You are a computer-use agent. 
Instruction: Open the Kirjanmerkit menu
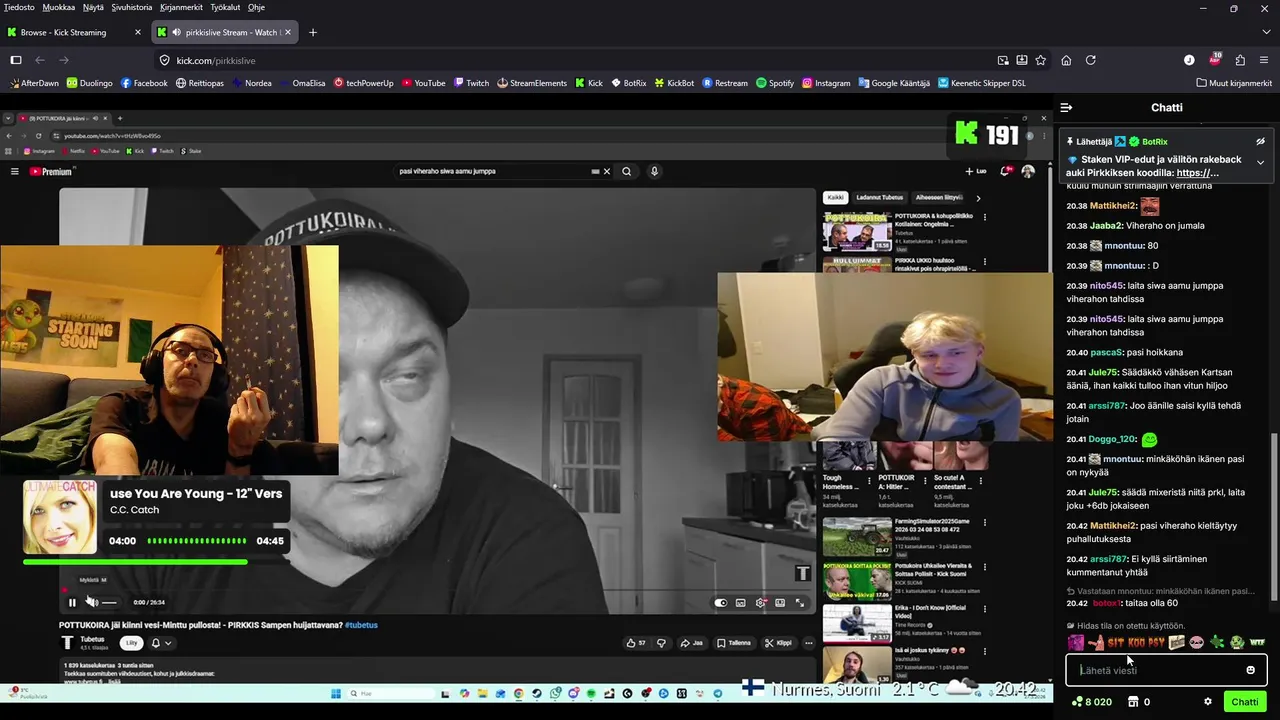pyautogui.click(x=182, y=7)
